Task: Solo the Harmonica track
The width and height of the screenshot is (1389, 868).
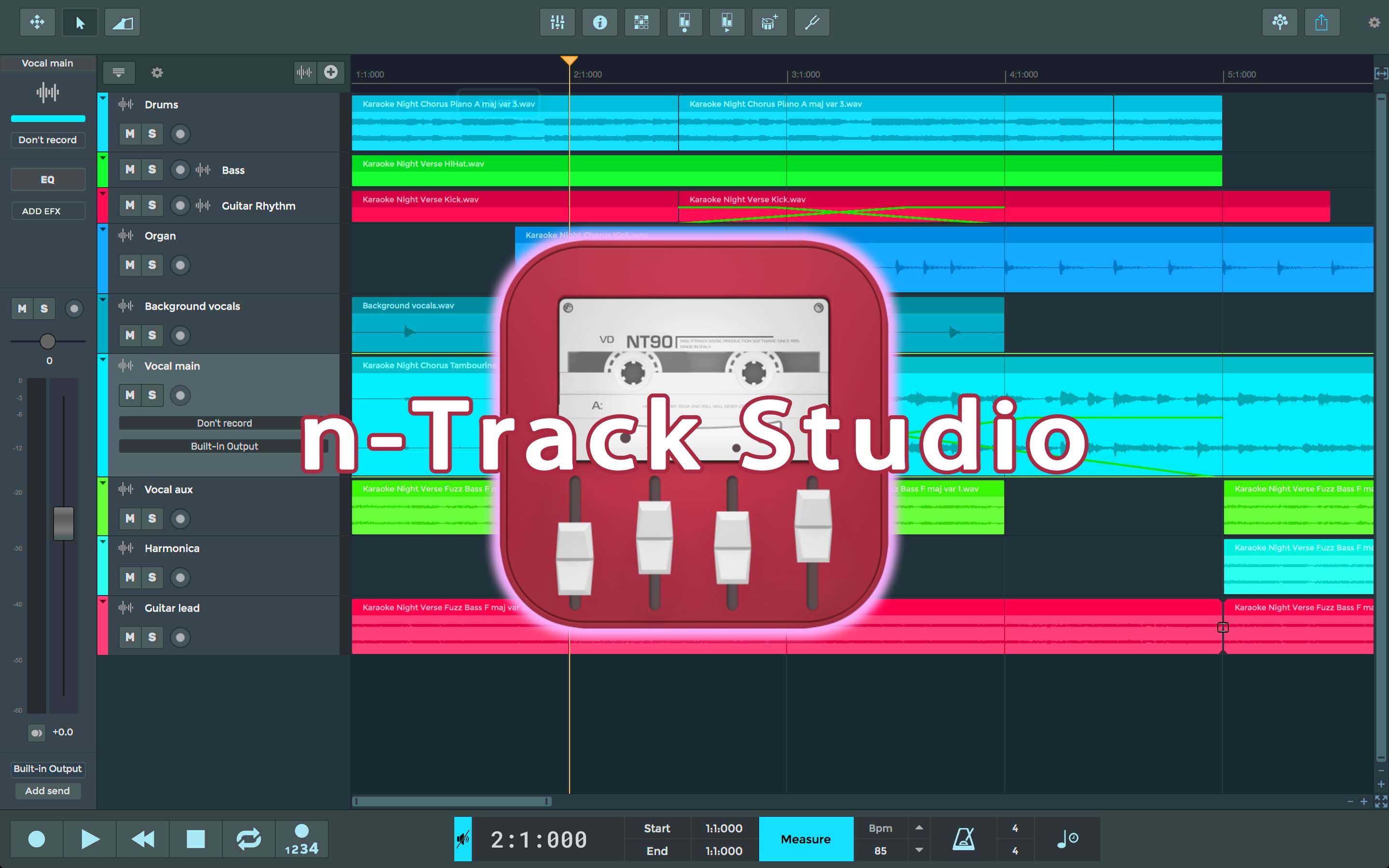Action: (x=152, y=577)
